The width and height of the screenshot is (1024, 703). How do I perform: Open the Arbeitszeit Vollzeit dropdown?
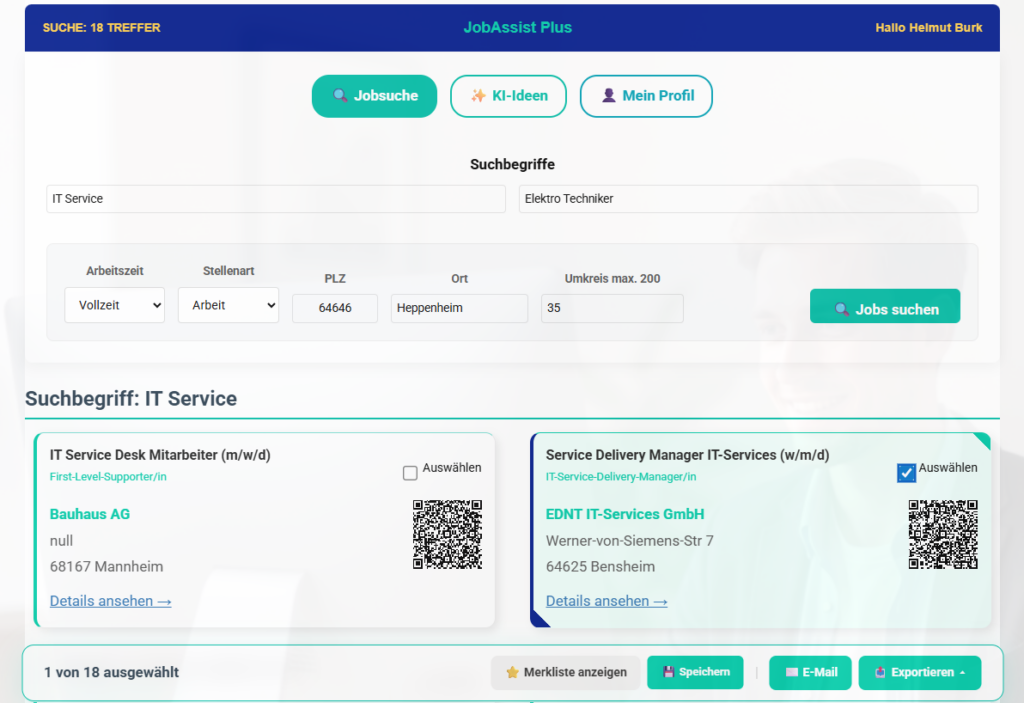114,305
